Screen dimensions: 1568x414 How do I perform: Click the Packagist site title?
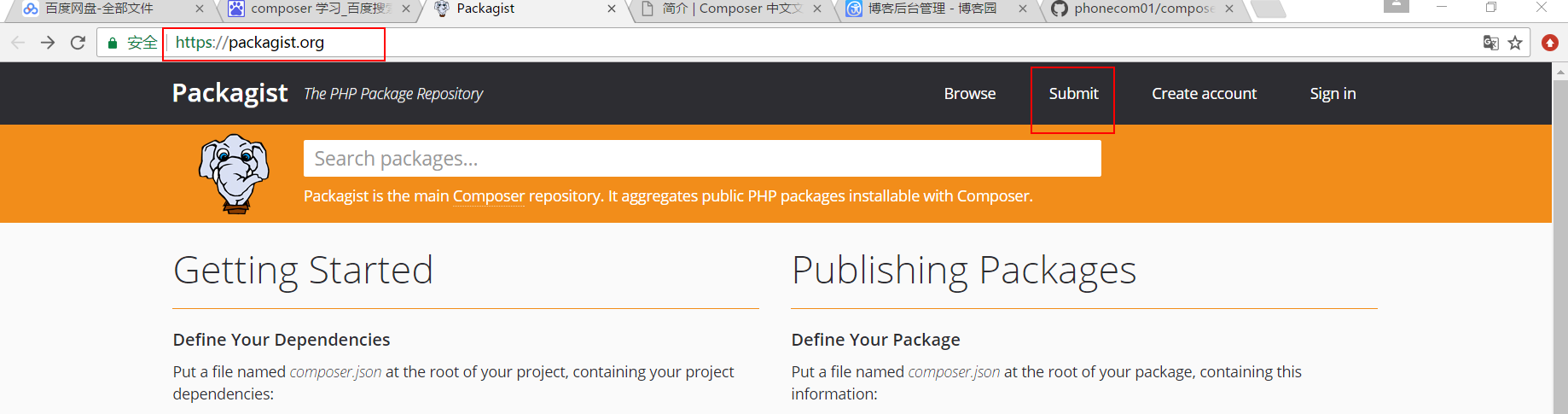pos(229,93)
